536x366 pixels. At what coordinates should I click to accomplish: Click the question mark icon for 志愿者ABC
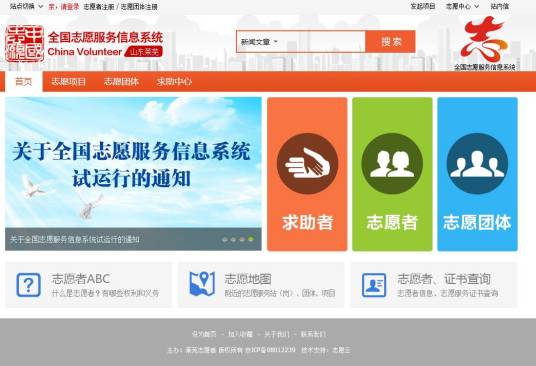point(29,285)
